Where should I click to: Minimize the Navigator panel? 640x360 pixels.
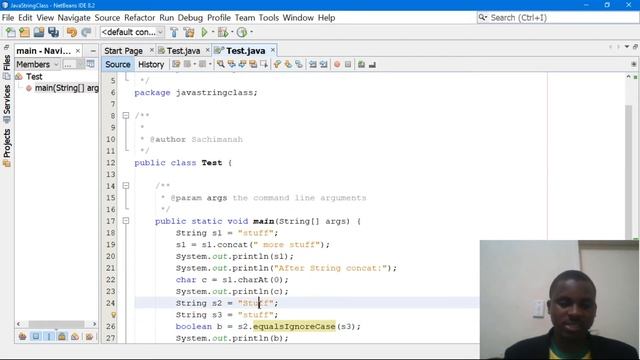[x=93, y=51]
